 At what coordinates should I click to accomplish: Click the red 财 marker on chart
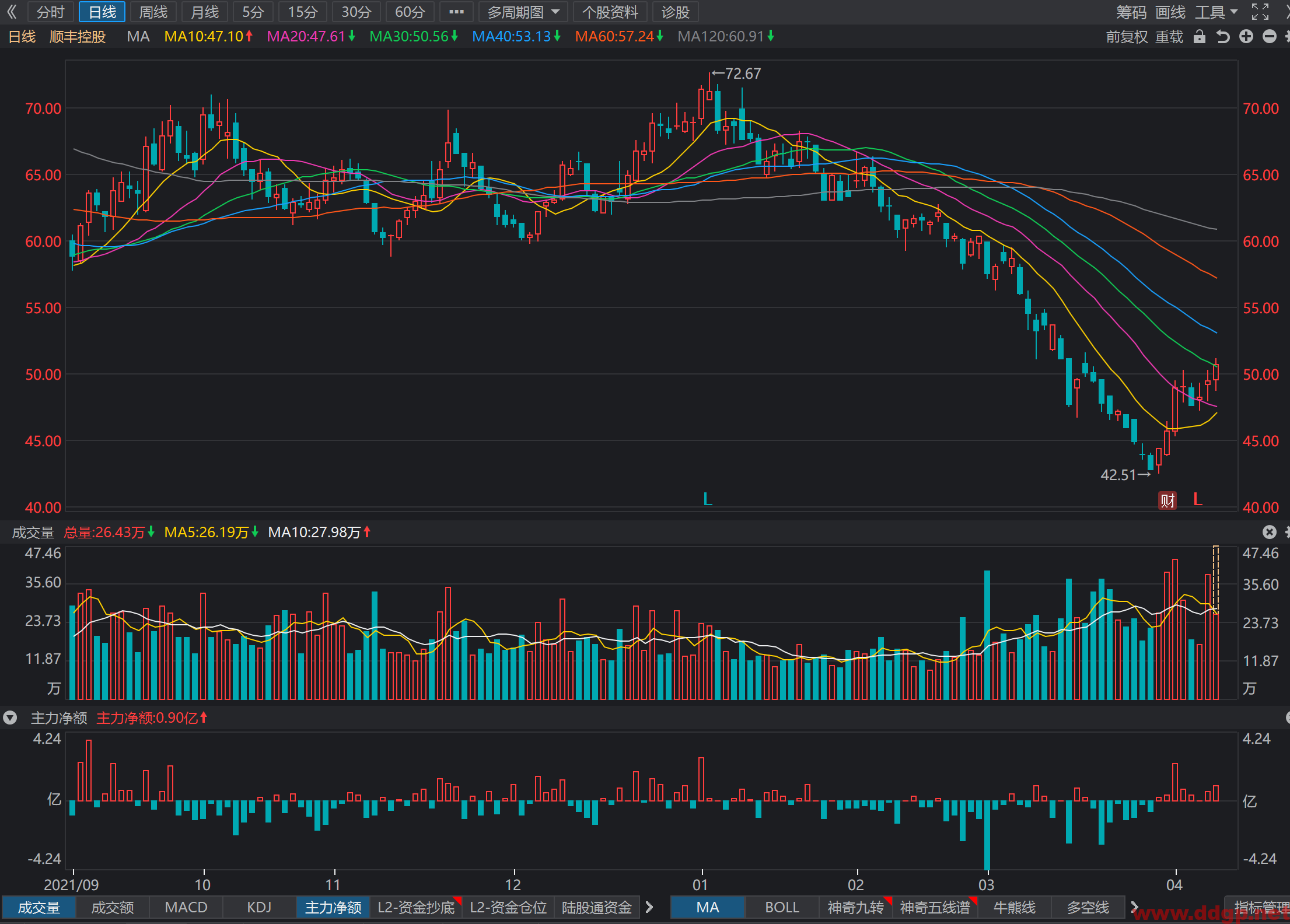(1167, 501)
